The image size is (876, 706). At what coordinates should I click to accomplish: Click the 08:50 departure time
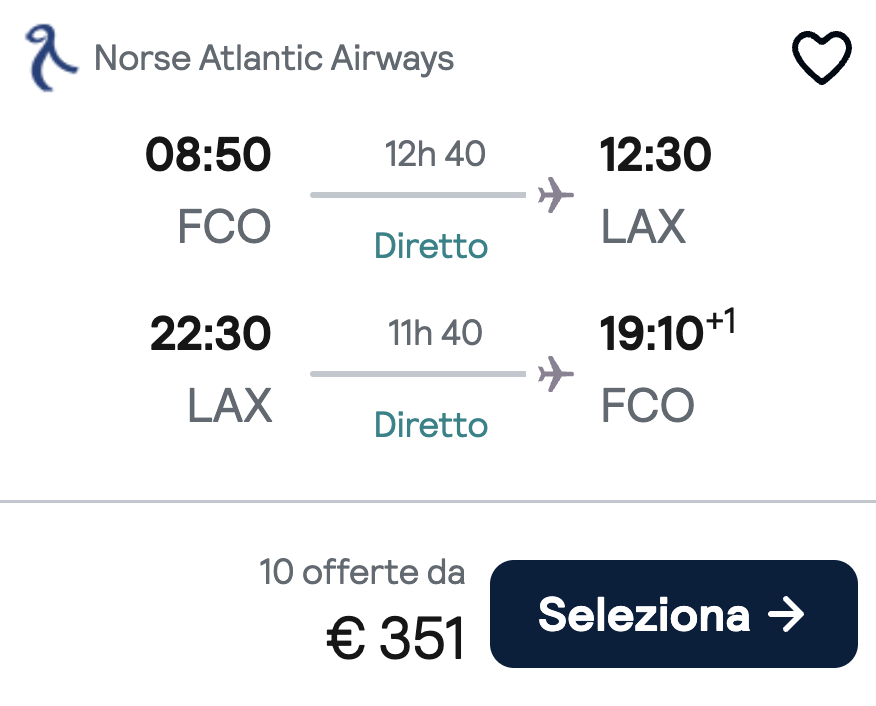208,154
